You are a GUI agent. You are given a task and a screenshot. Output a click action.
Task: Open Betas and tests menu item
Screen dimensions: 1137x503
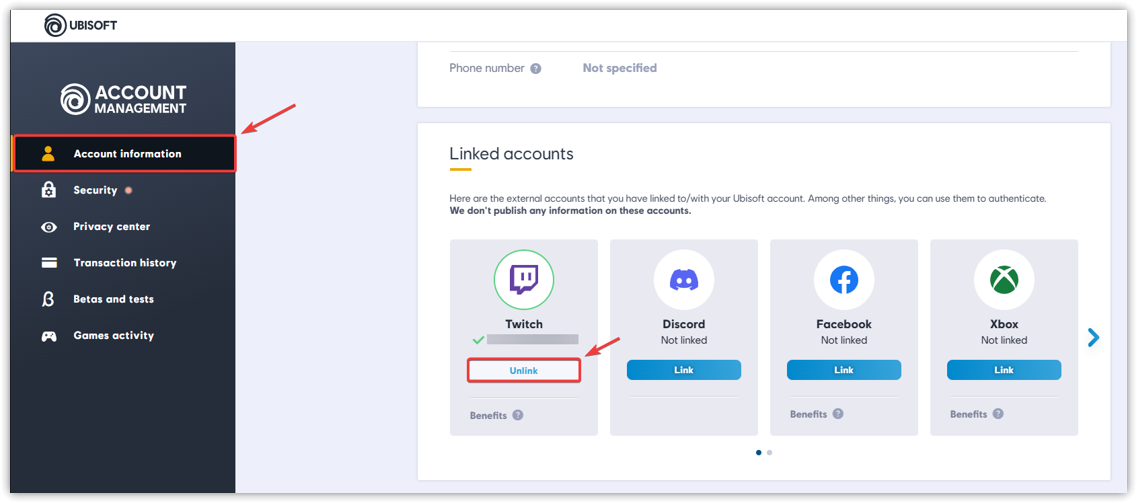pyautogui.click(x=123, y=299)
